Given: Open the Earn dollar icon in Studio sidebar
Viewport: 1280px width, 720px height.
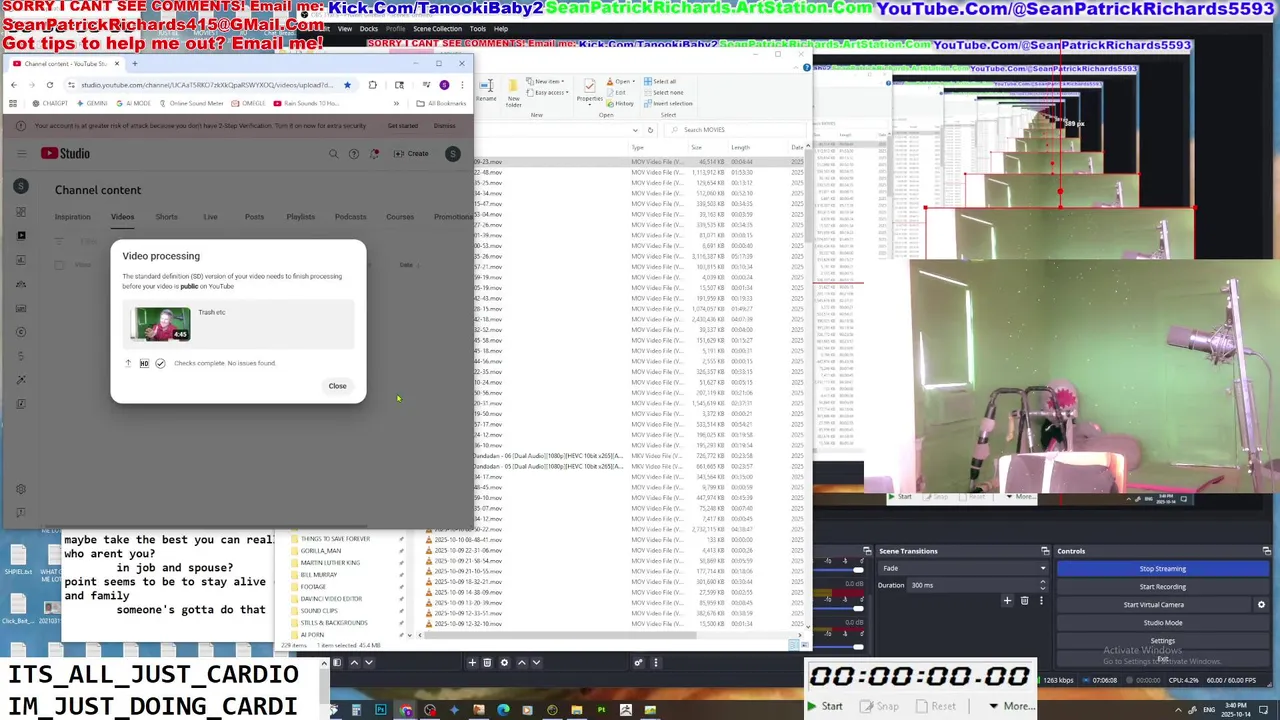Looking at the screenshot, I should tap(21, 356).
